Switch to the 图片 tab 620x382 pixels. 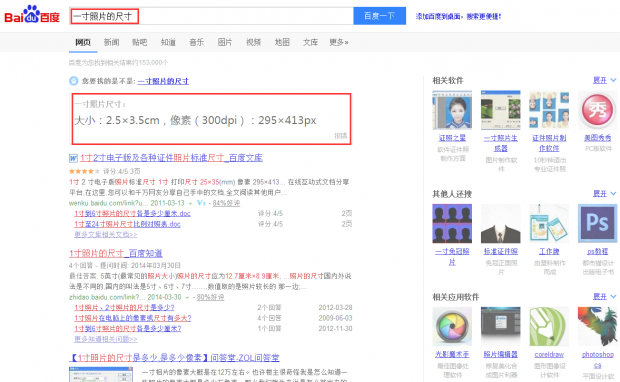click(225, 42)
